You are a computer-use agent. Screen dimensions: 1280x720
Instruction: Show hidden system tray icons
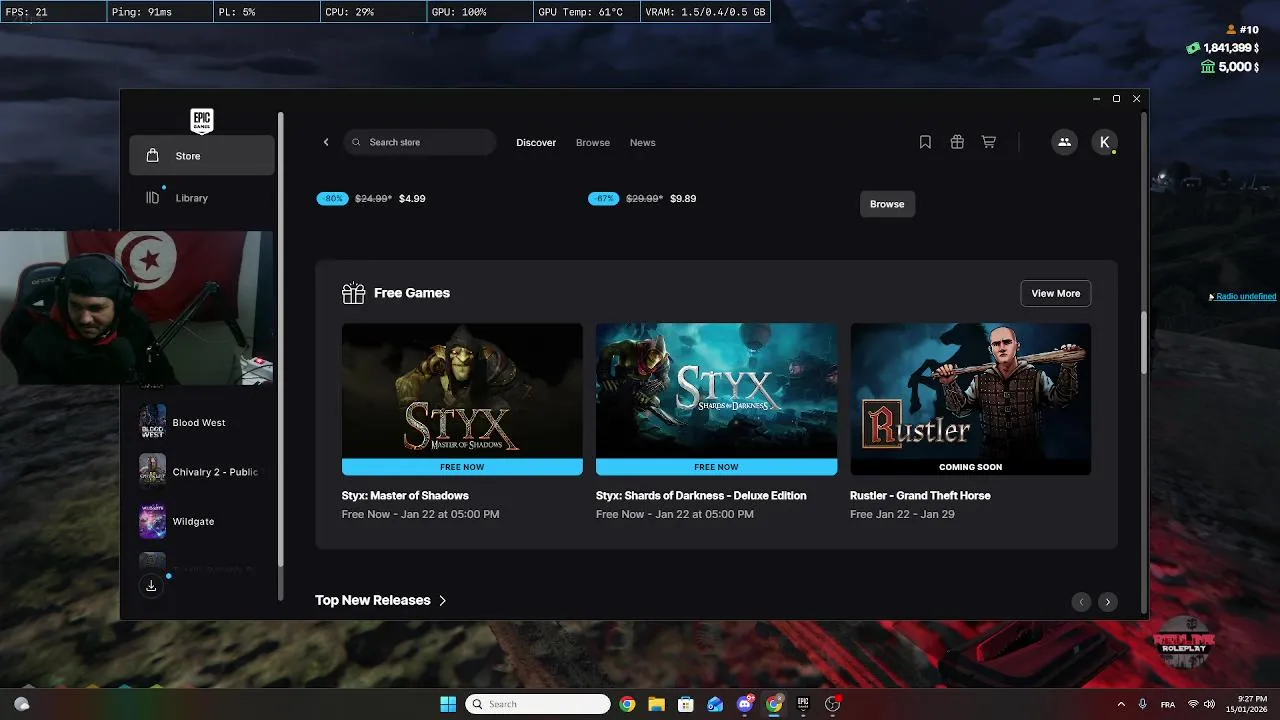(x=1121, y=705)
